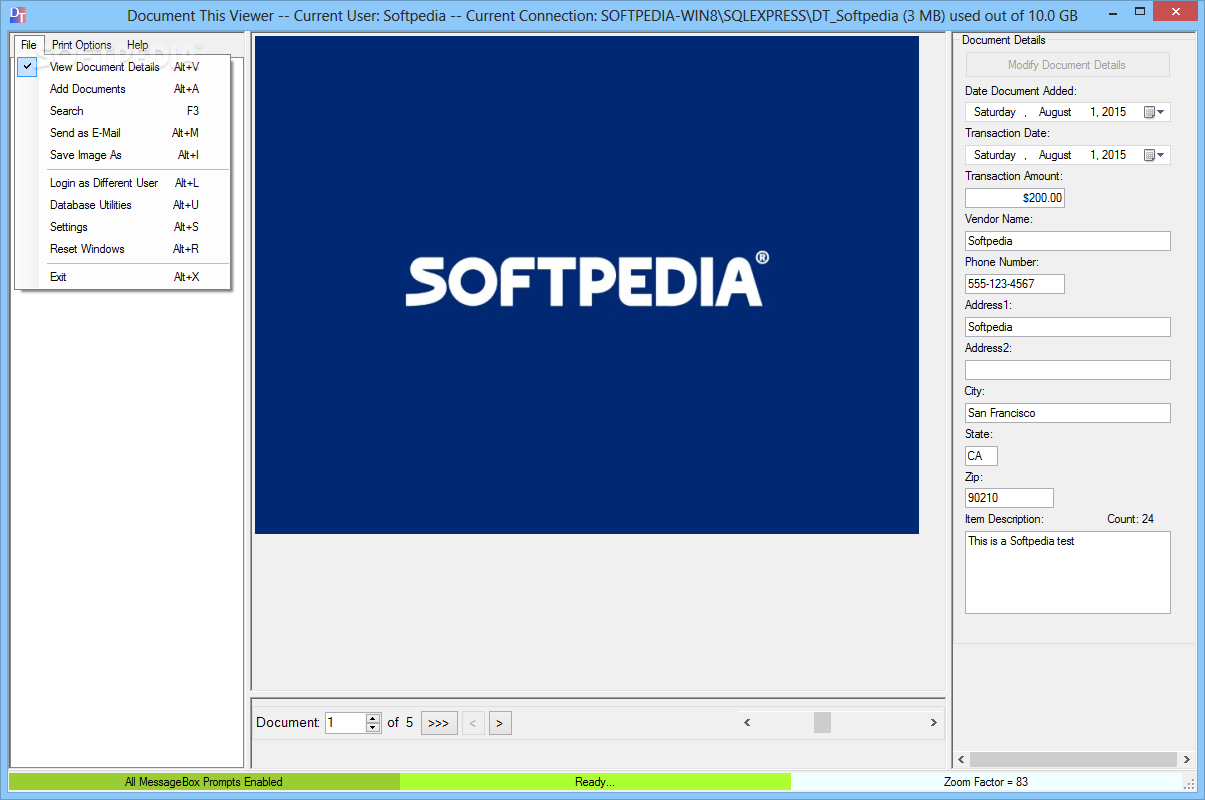Go to previous document with < button

click(x=474, y=723)
